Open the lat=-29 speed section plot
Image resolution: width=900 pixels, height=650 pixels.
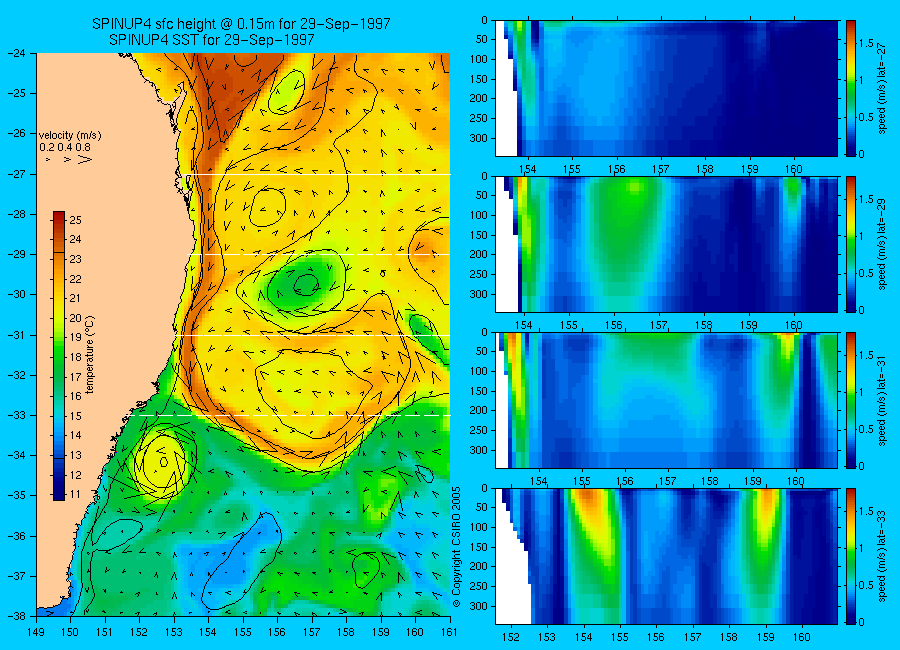pos(666,244)
